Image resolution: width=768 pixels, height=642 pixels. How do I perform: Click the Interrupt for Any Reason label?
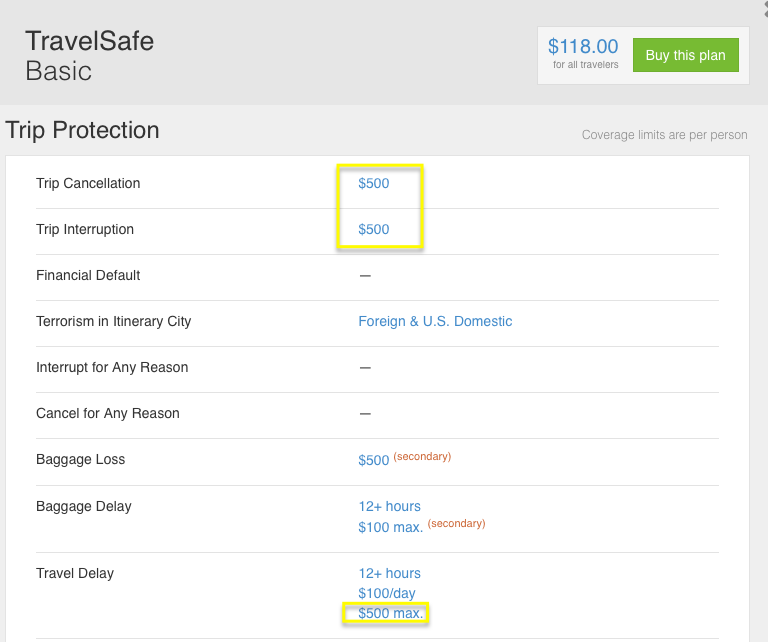point(112,367)
